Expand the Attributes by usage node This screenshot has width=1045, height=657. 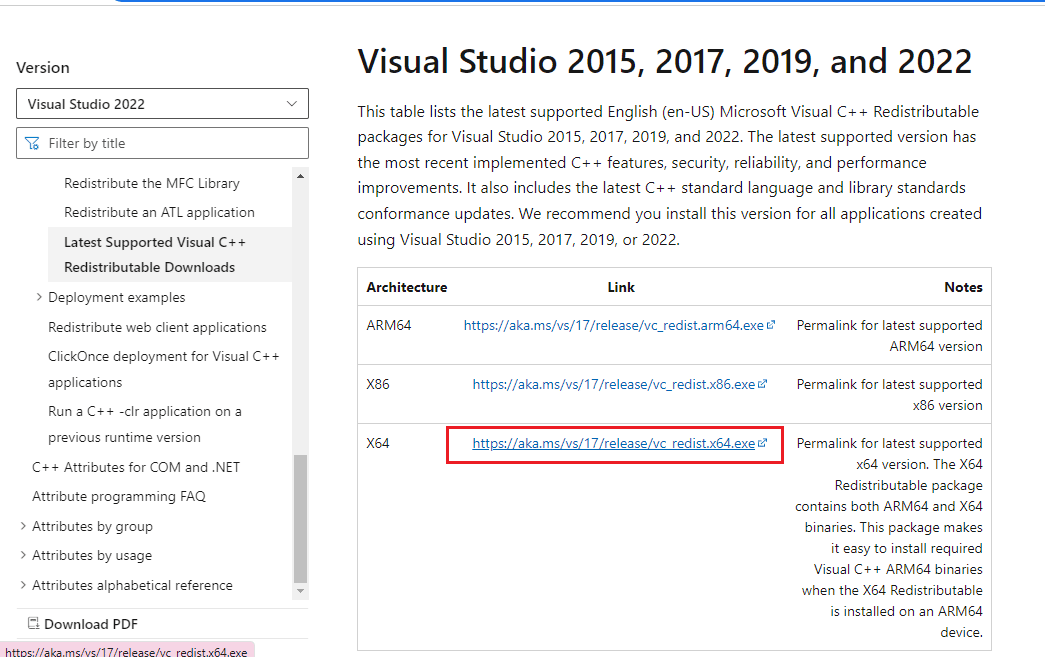23,555
